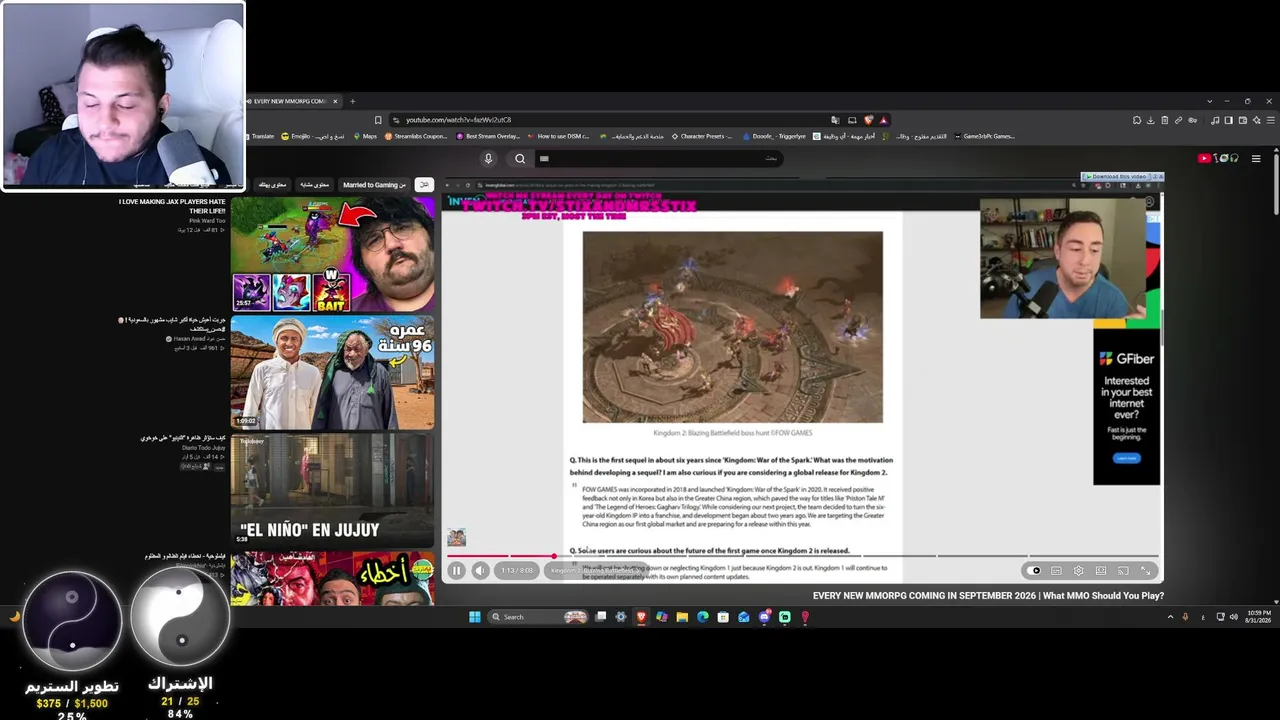Select the 'الكل' filter chip
Screen dimensions: 1280x720
[x=424, y=185]
